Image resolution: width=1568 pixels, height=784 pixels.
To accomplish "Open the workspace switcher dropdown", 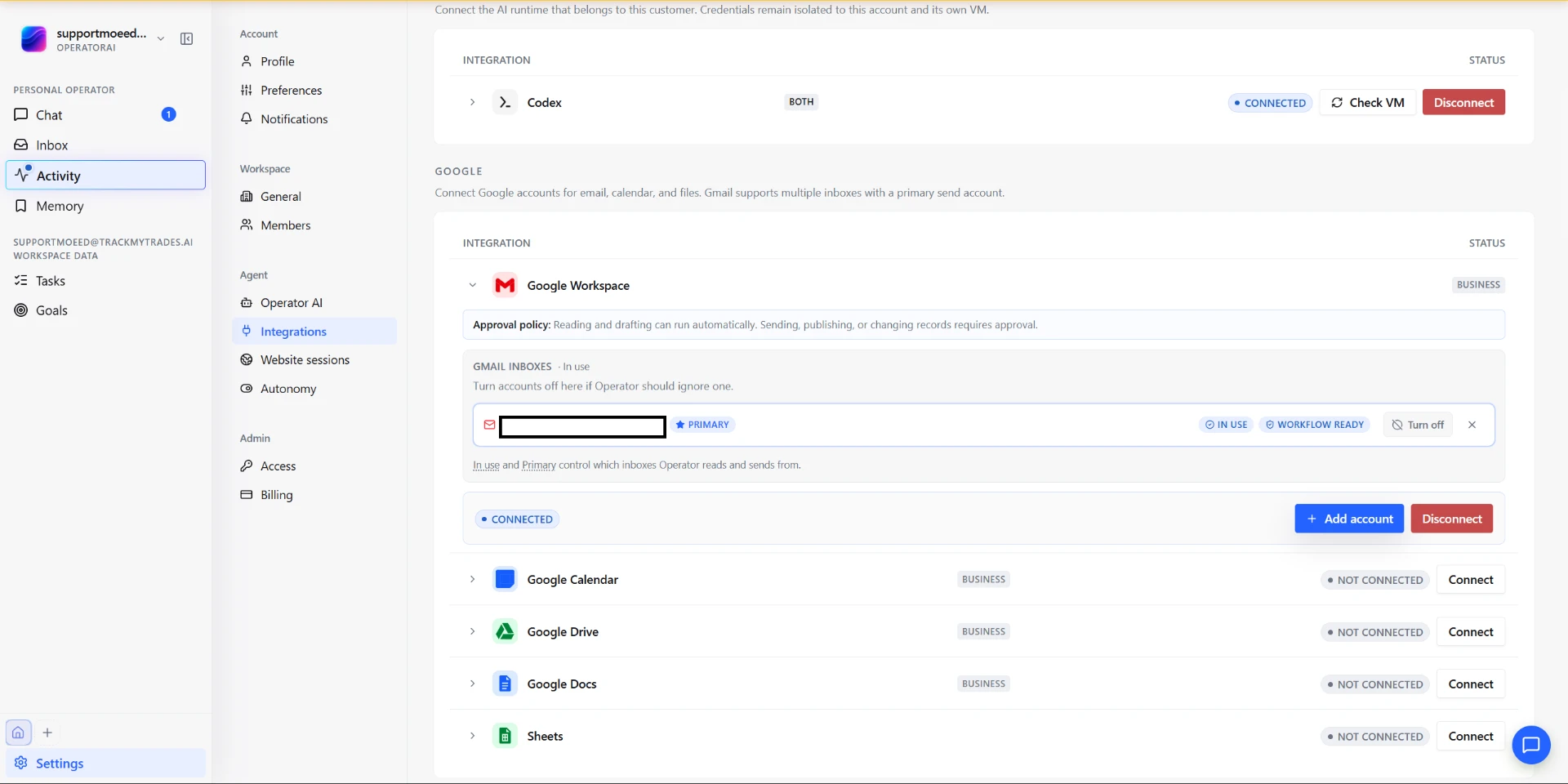I will (161, 39).
